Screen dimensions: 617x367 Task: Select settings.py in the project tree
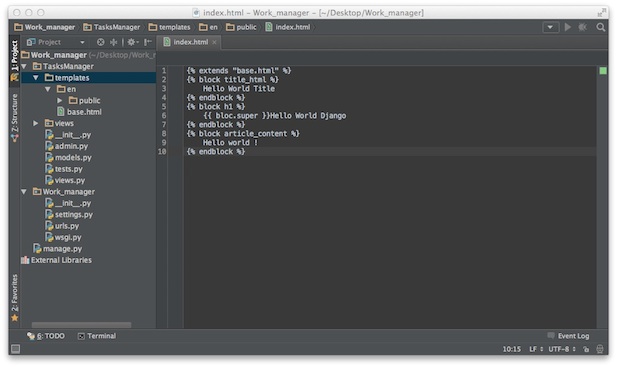coord(69,215)
